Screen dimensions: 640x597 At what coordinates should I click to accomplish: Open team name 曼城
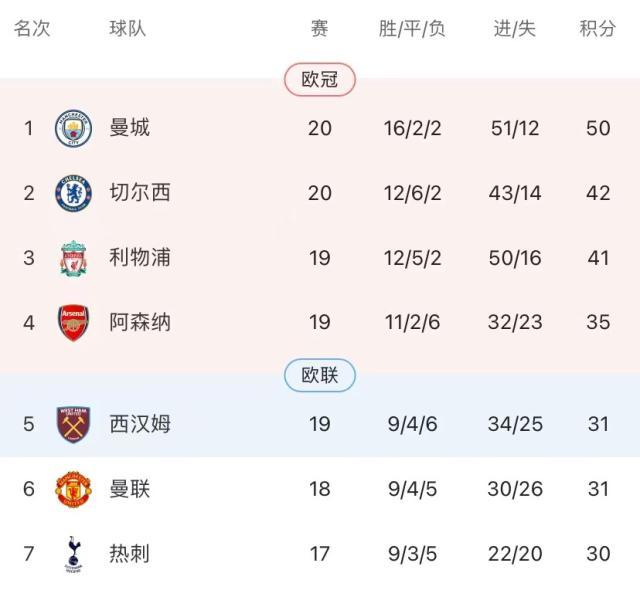coord(130,128)
